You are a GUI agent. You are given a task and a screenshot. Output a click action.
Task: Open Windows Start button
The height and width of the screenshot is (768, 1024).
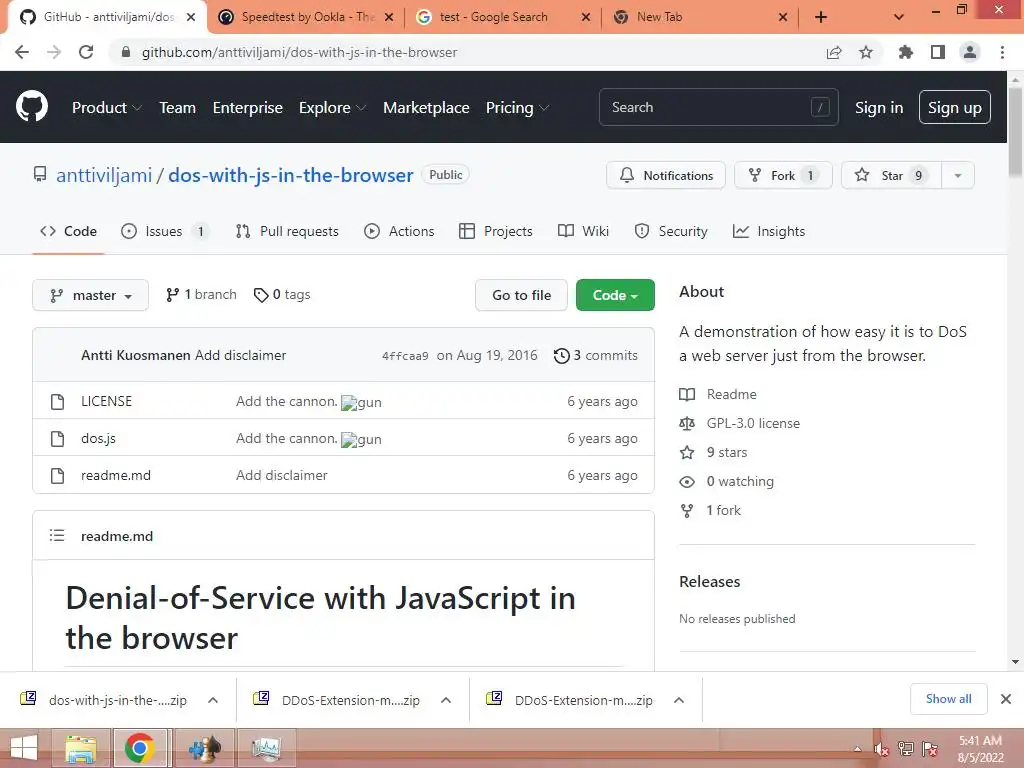tap(24, 748)
